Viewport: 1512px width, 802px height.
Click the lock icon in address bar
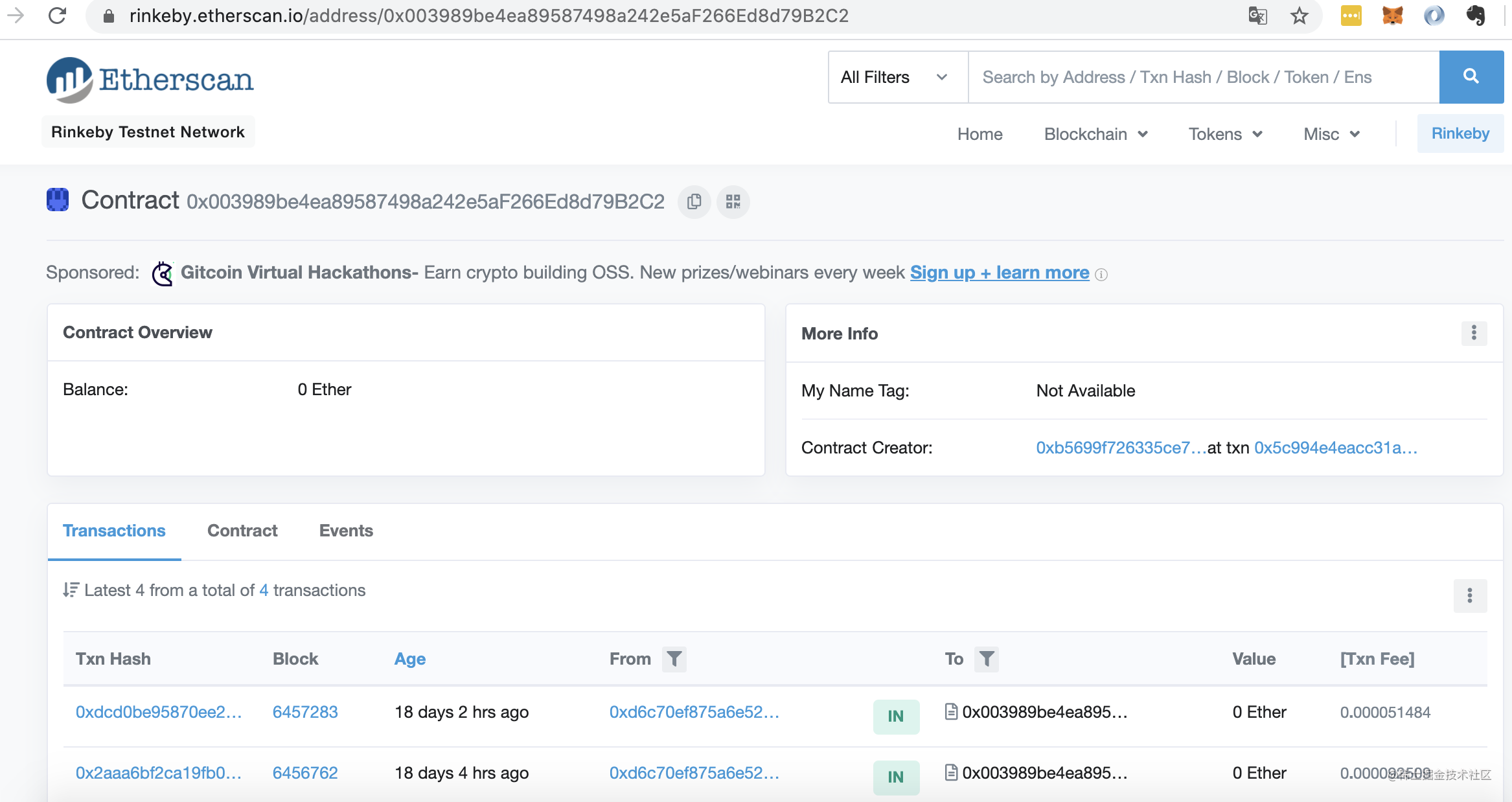(109, 16)
